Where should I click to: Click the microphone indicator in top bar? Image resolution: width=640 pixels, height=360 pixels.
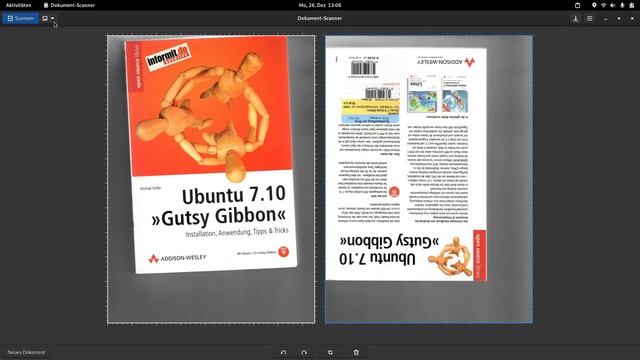coord(622,5)
